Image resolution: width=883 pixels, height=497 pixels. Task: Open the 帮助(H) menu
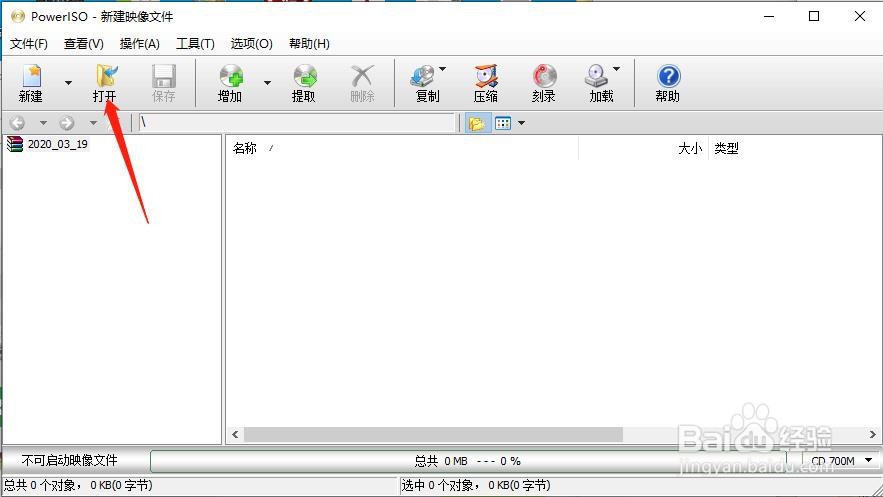coord(309,43)
